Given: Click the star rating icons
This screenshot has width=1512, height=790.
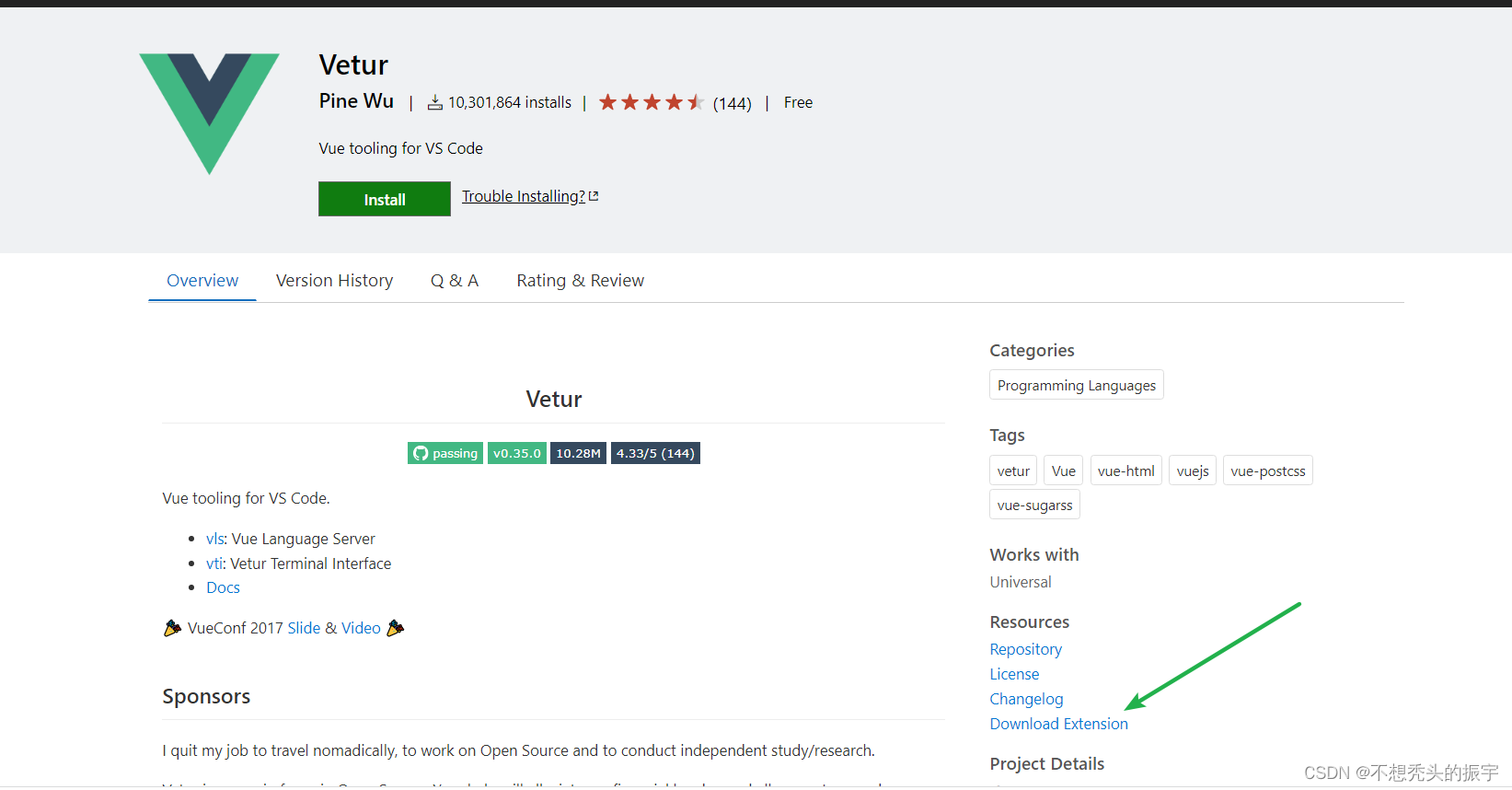Looking at the screenshot, I should (x=652, y=102).
